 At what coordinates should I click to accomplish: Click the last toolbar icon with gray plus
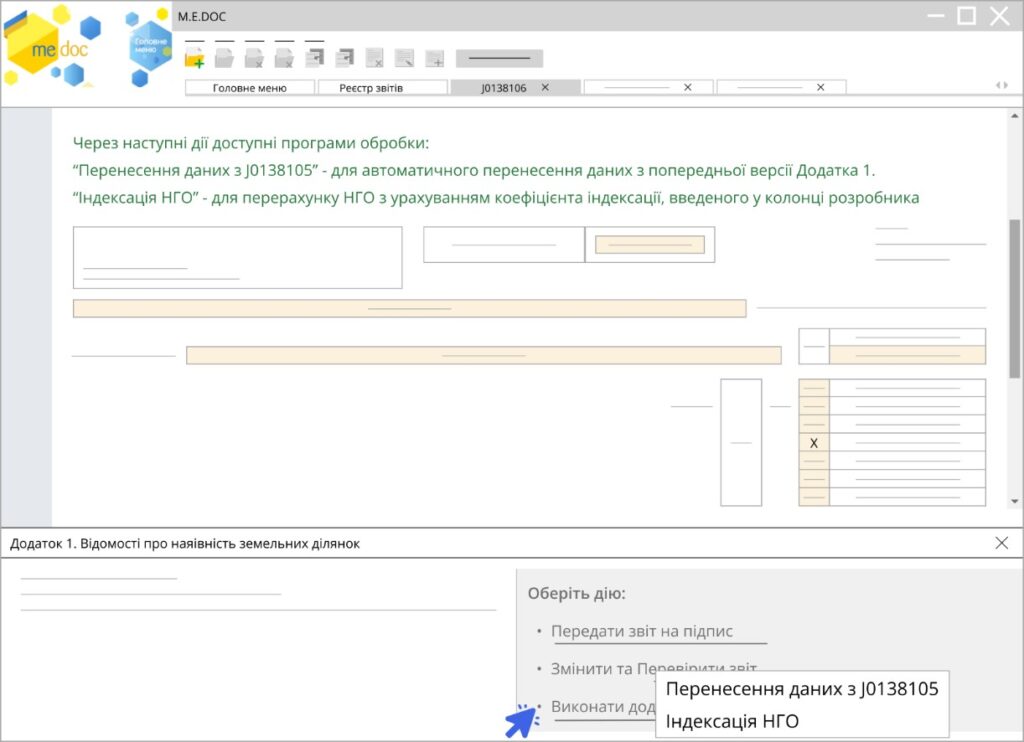(434, 59)
